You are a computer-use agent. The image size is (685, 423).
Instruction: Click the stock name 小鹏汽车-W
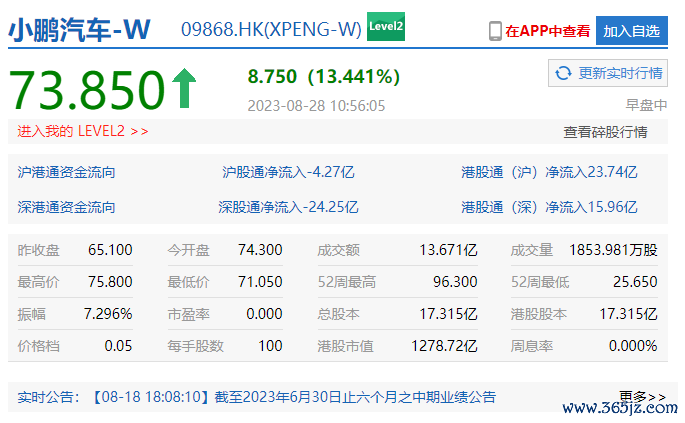[x=80, y=30]
